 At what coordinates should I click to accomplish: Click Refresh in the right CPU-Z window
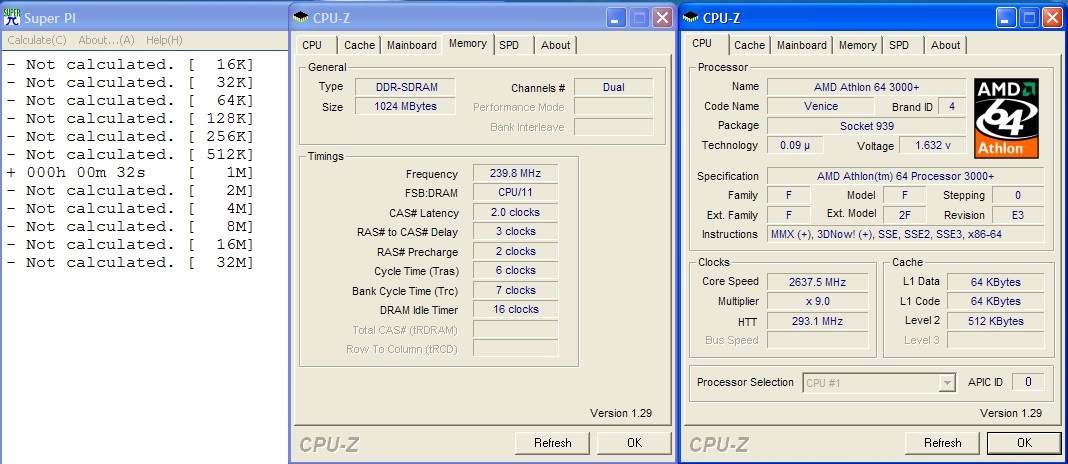943,443
